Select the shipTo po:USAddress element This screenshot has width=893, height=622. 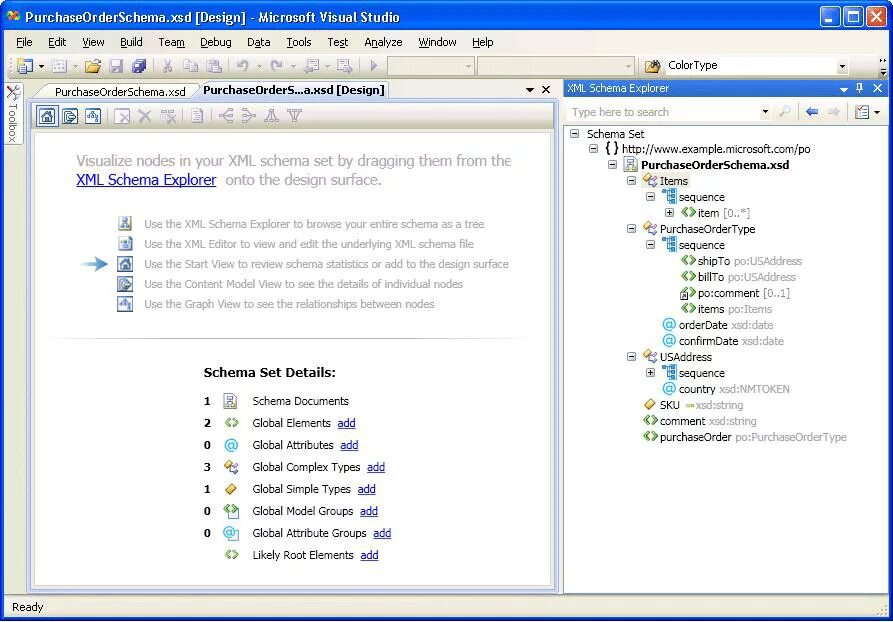click(x=742, y=261)
